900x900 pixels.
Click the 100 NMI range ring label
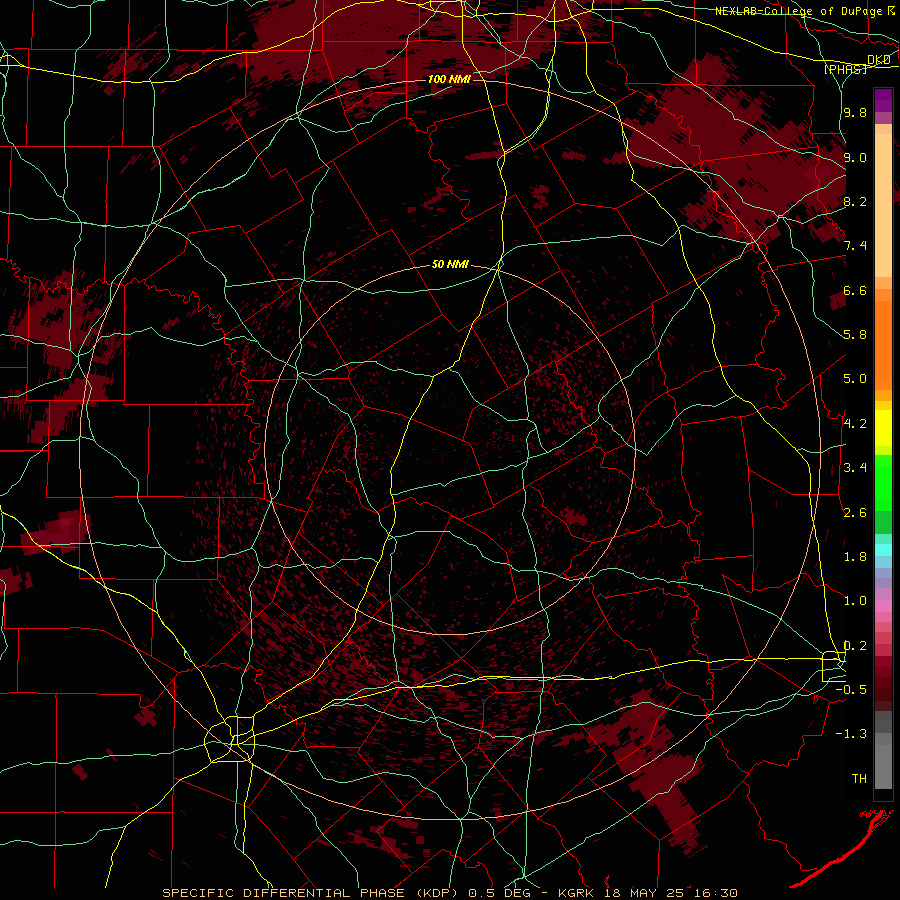coord(449,79)
